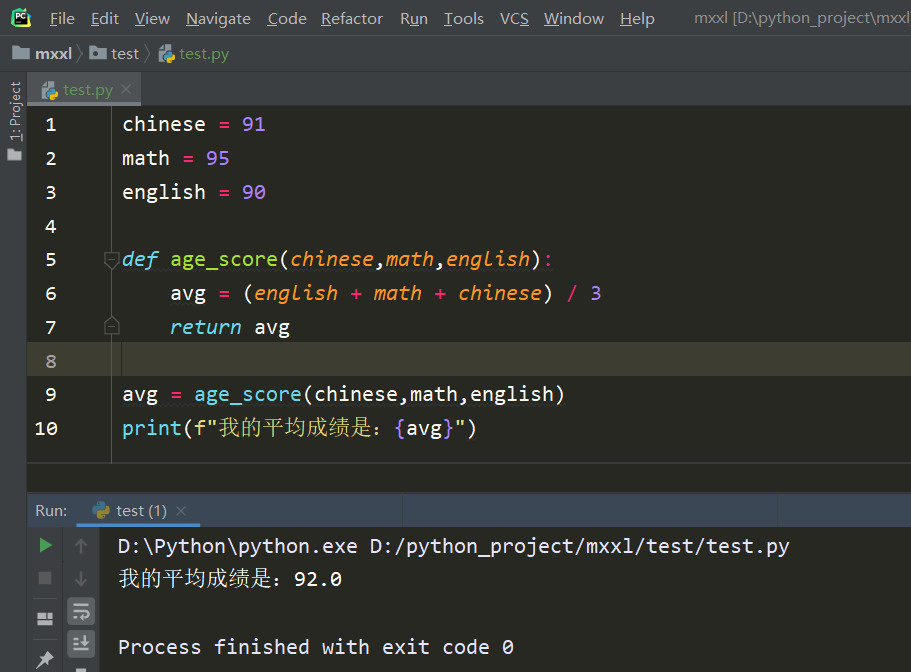Toggle scroll to end of output
Viewport: 911px width, 672px height.
click(x=81, y=644)
